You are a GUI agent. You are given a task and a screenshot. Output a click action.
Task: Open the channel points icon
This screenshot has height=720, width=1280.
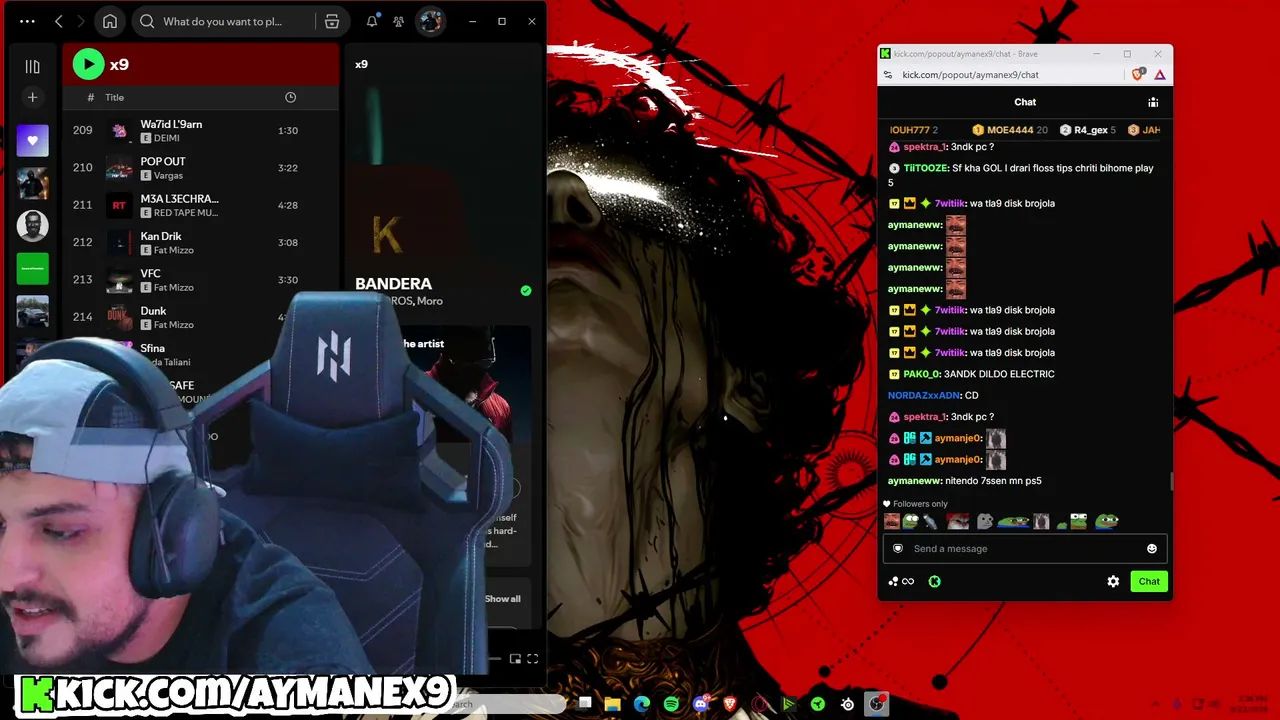(901, 581)
